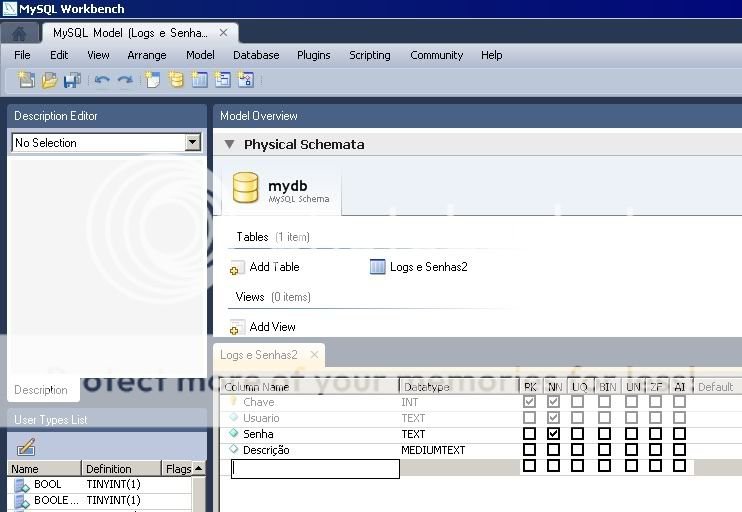Open the Scripting menu

pos(369,55)
